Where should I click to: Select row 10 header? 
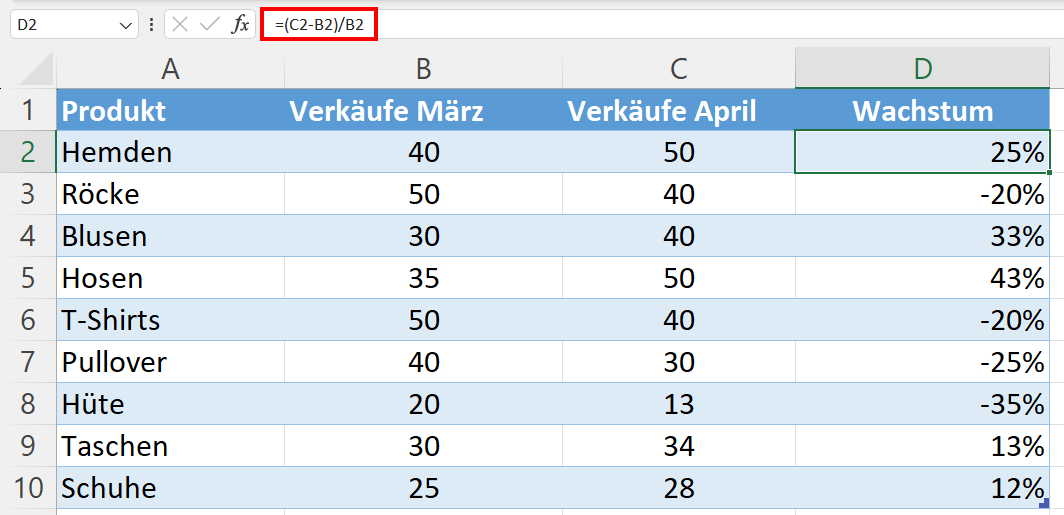coord(28,488)
